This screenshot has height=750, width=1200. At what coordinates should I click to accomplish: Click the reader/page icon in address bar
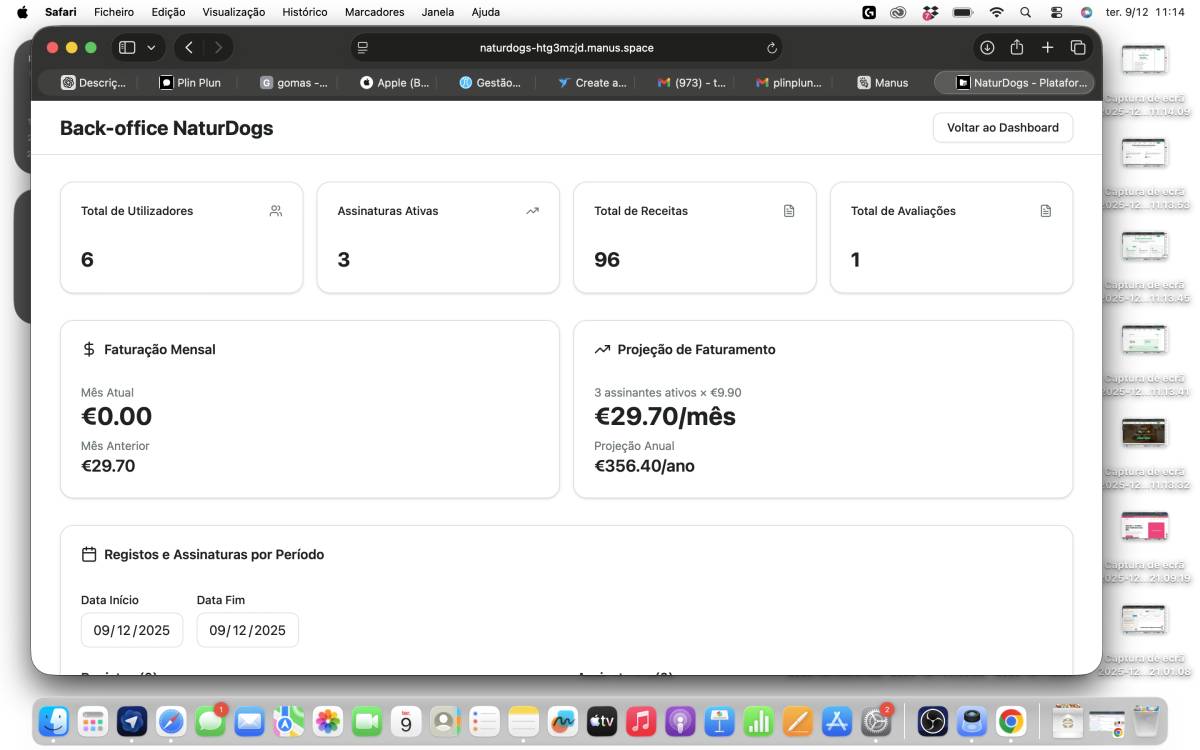click(363, 48)
